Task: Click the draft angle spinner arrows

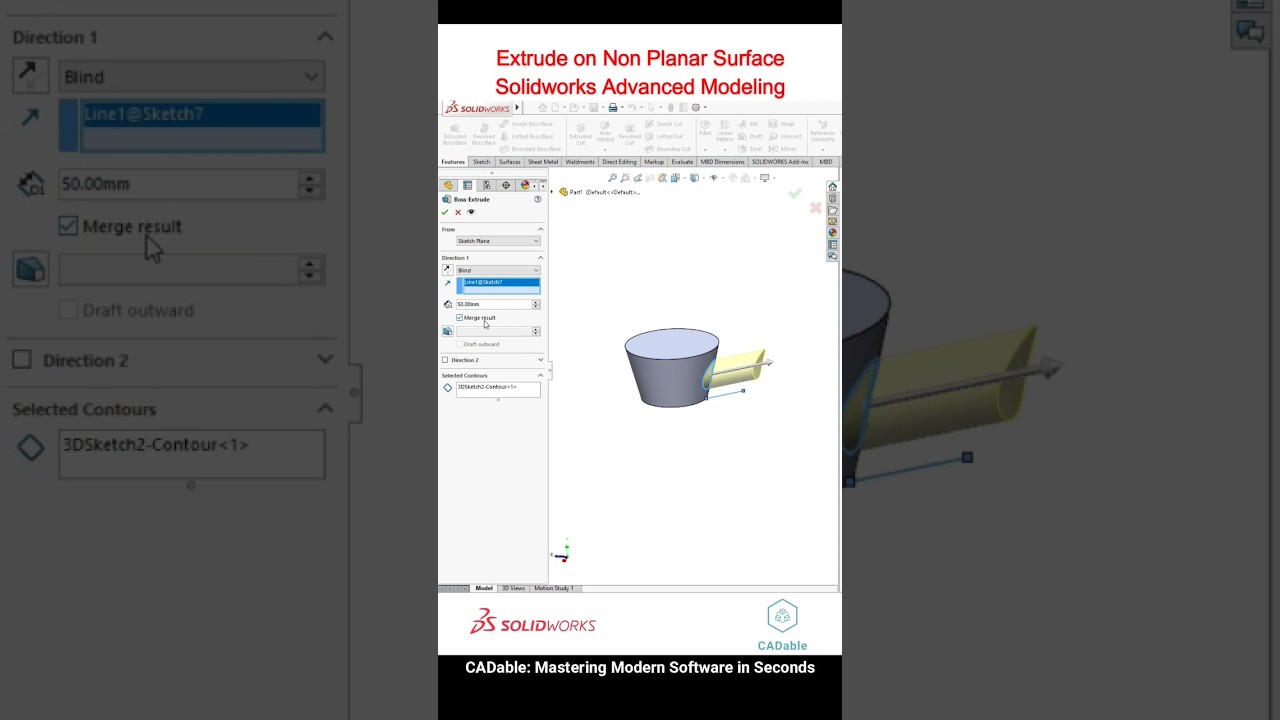Action: click(x=536, y=331)
